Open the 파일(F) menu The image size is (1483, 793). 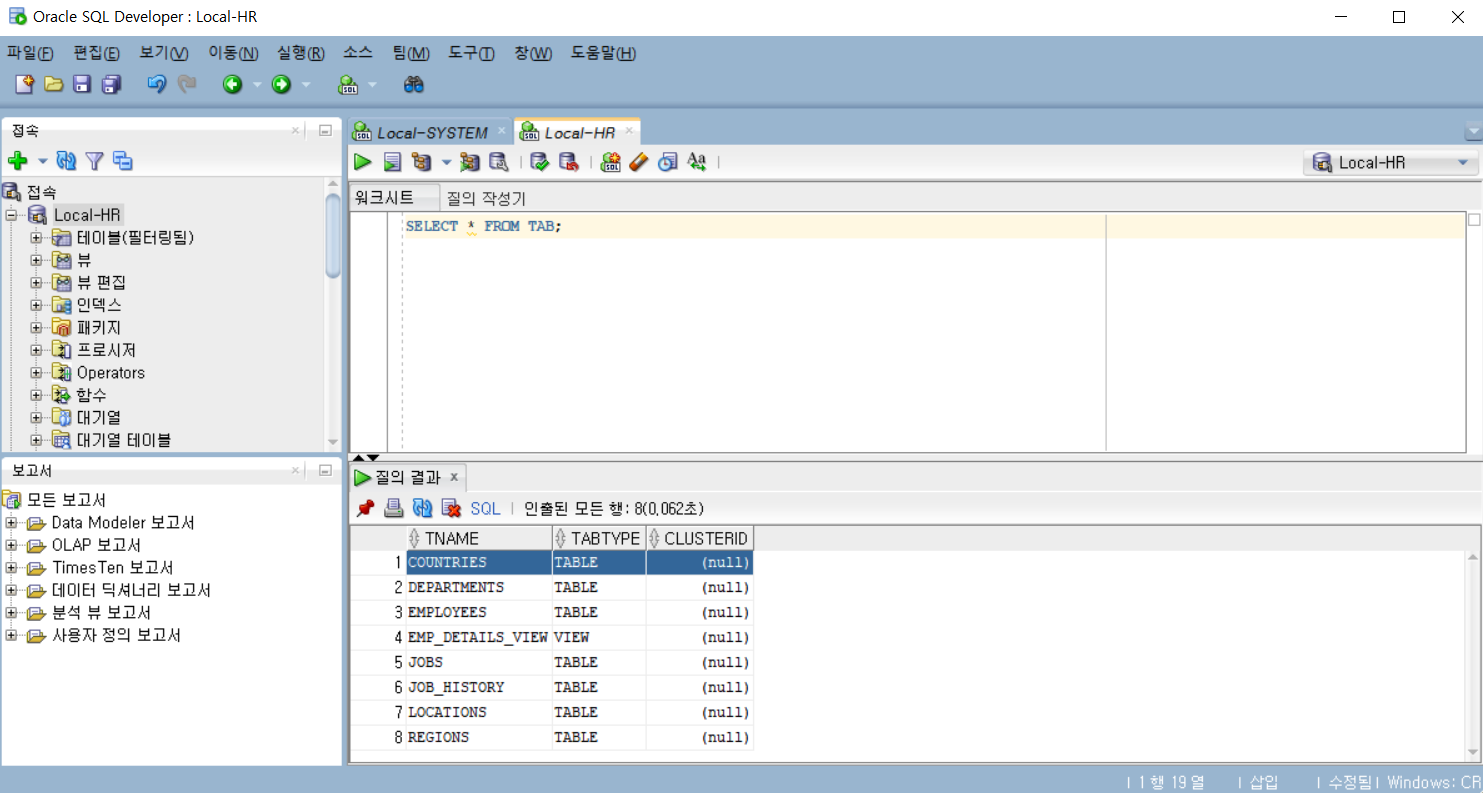30,53
